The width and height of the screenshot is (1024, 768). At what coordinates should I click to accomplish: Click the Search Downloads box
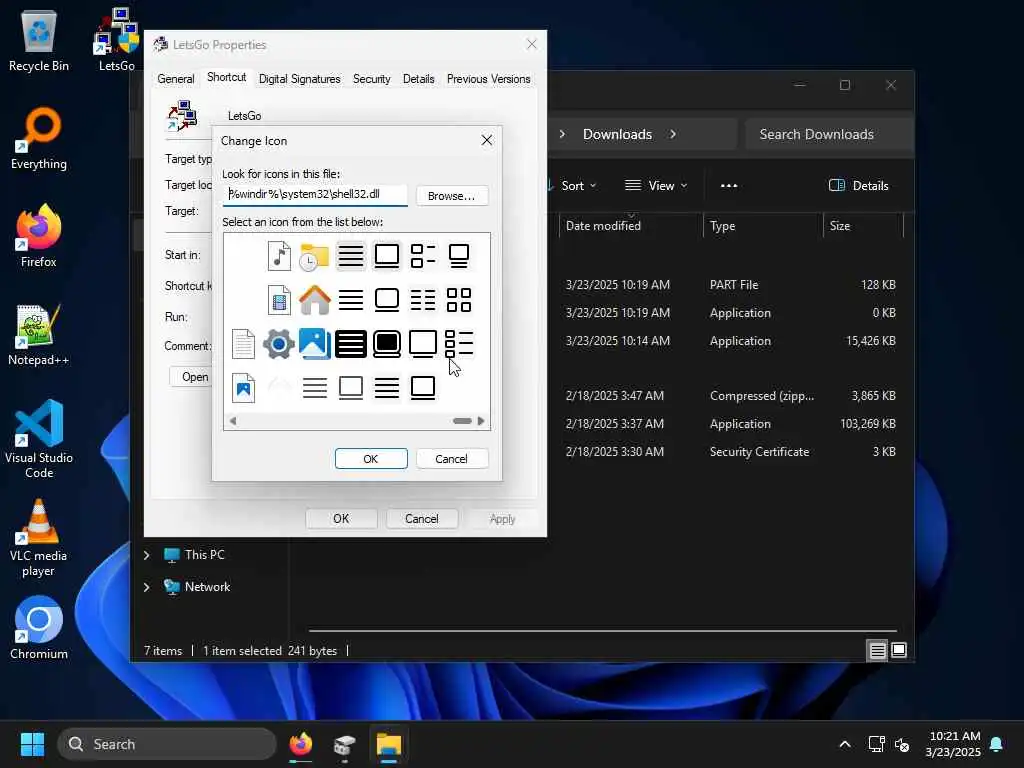(829, 134)
